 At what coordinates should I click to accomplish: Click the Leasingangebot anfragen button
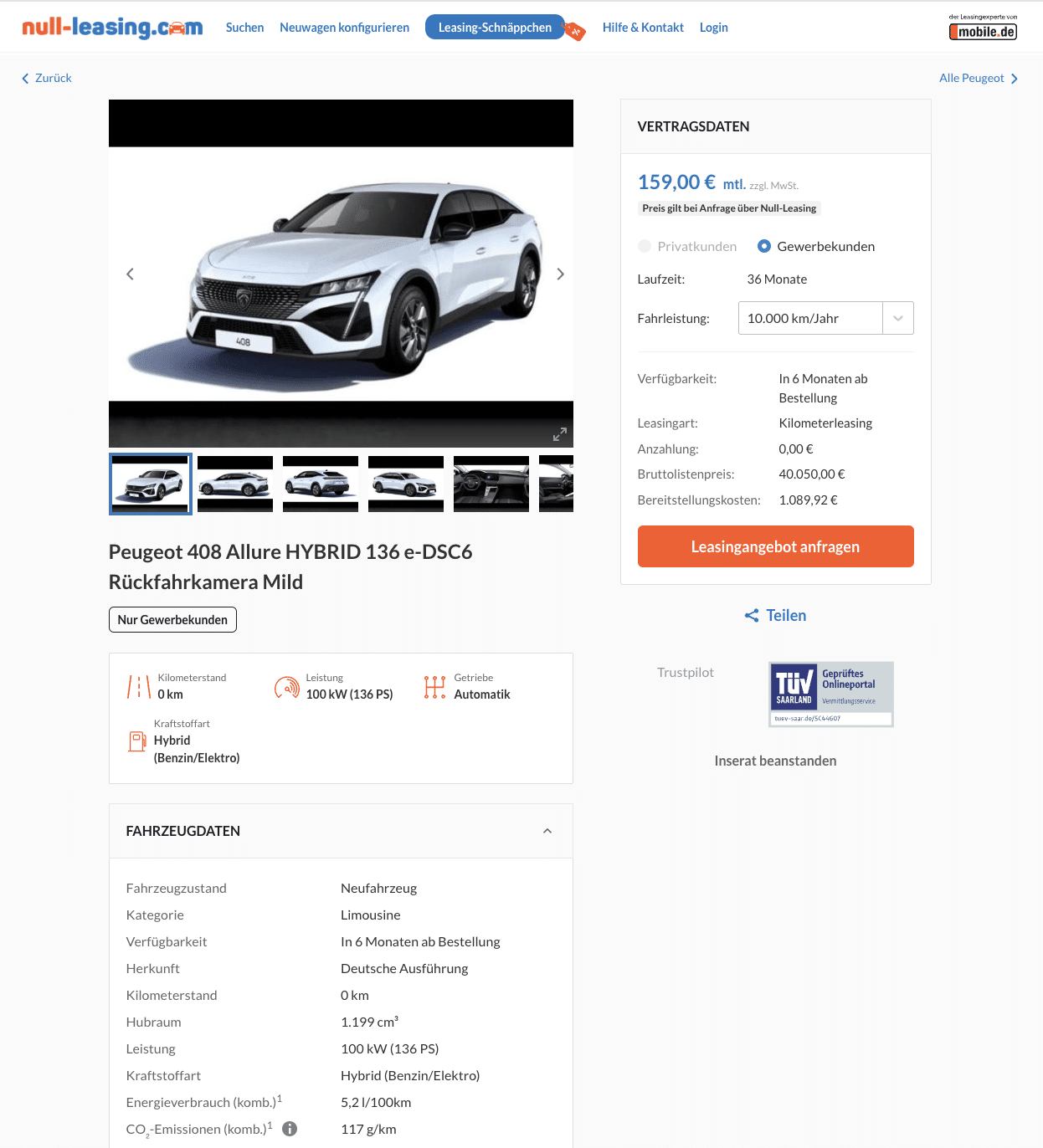point(775,546)
